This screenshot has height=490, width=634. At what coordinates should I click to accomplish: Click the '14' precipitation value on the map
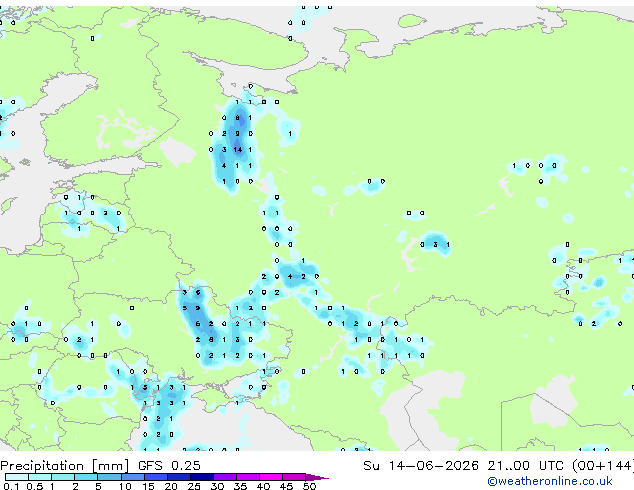click(x=238, y=150)
